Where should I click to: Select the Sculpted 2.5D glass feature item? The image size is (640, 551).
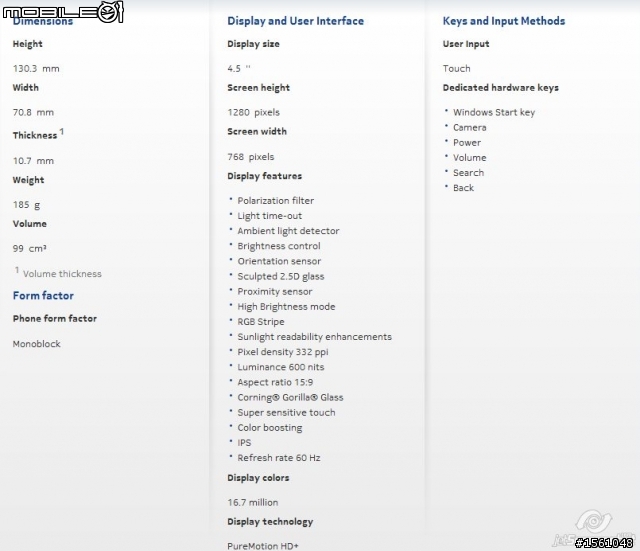pos(281,276)
